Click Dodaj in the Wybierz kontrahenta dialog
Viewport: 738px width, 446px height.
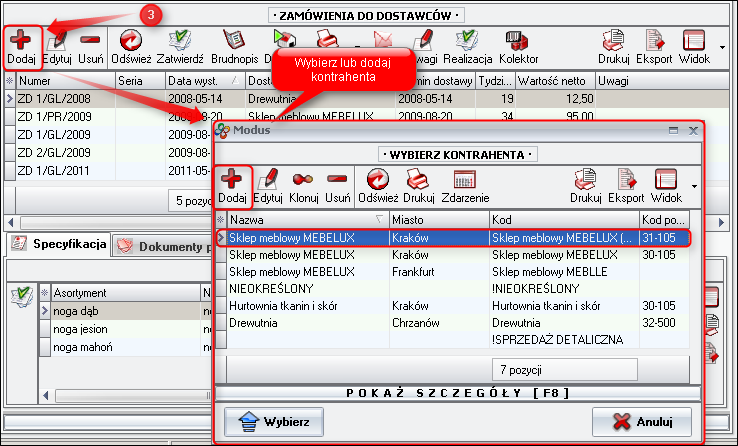pyautogui.click(x=233, y=185)
